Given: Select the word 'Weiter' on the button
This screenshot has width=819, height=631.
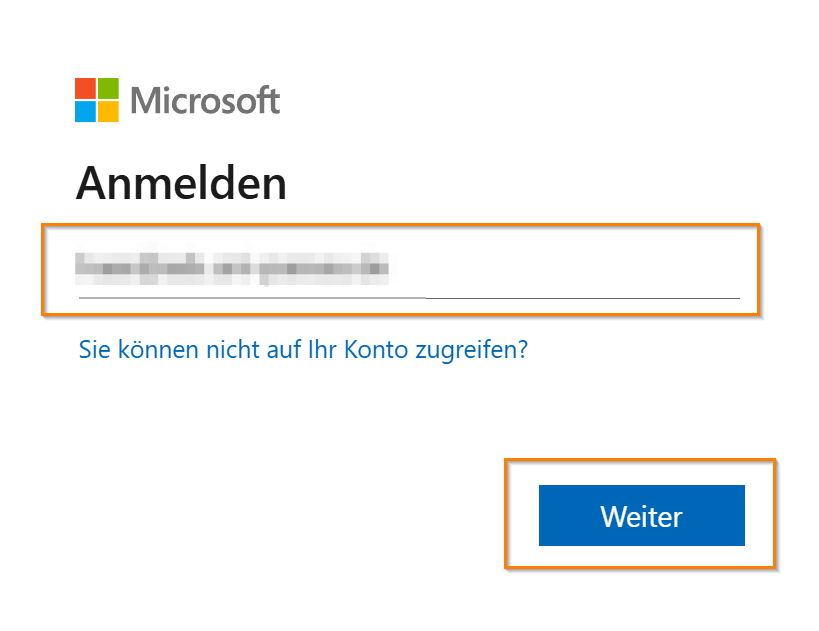Looking at the screenshot, I should pyautogui.click(x=641, y=516).
